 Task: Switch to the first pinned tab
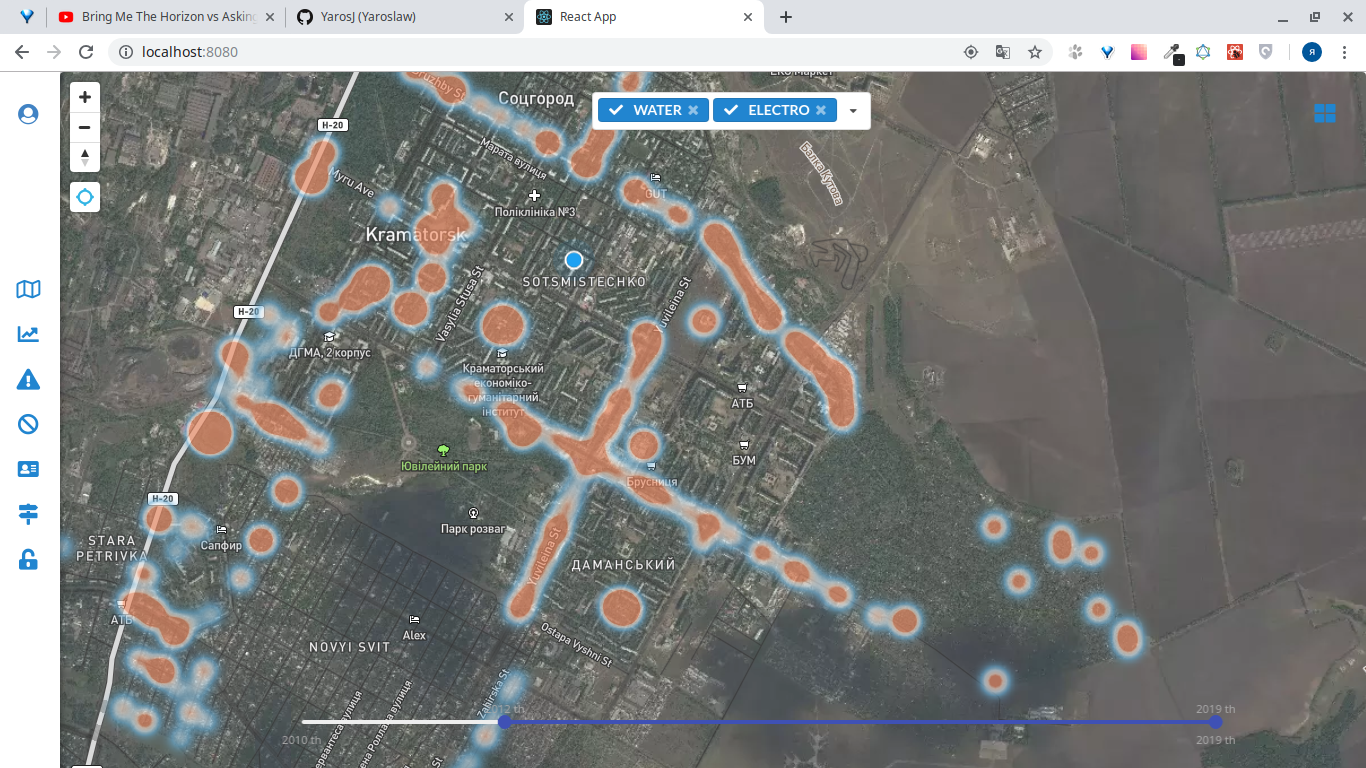27,17
